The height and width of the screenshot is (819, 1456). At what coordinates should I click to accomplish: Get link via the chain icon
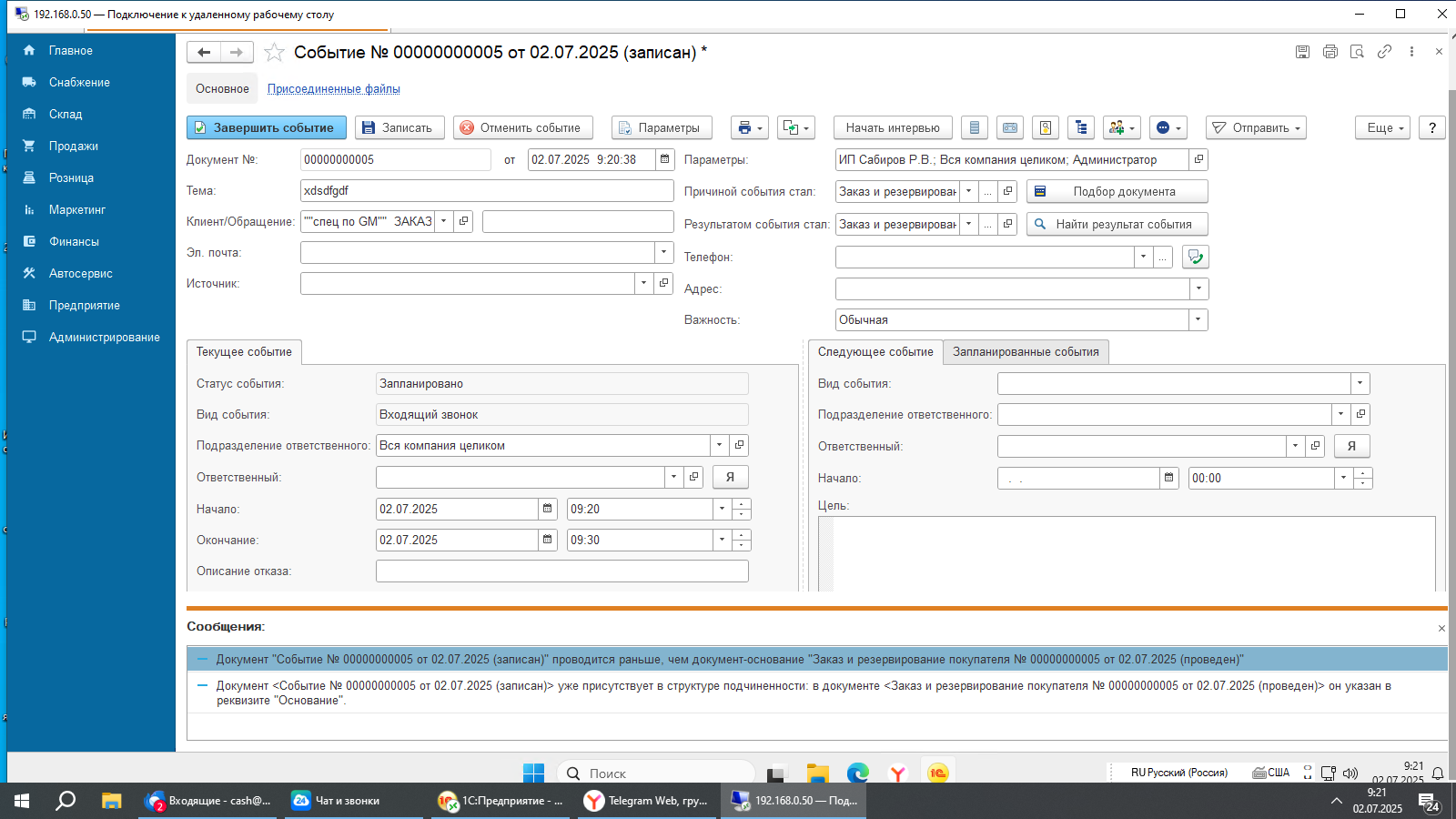pos(1384,52)
